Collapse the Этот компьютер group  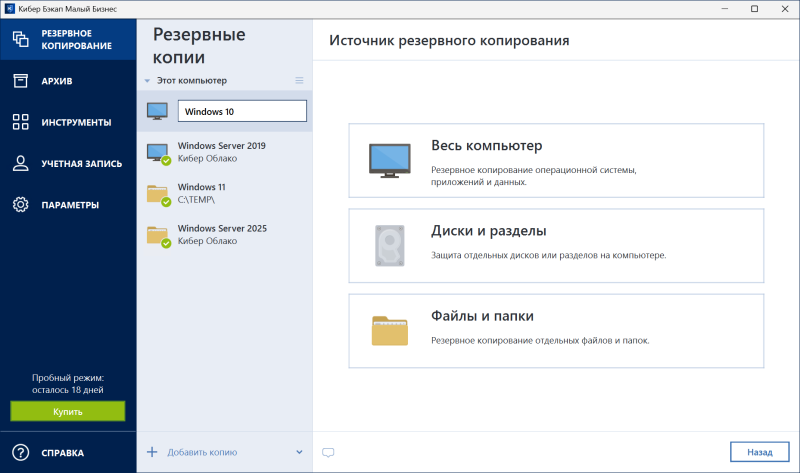click(x=147, y=80)
